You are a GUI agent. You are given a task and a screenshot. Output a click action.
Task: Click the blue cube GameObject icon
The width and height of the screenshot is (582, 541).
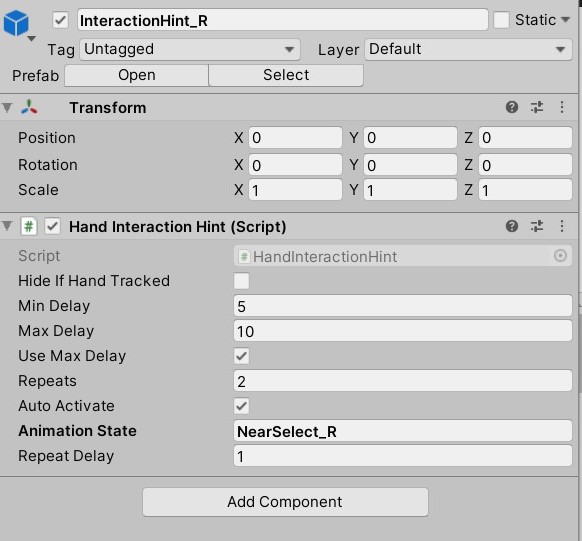[16, 23]
